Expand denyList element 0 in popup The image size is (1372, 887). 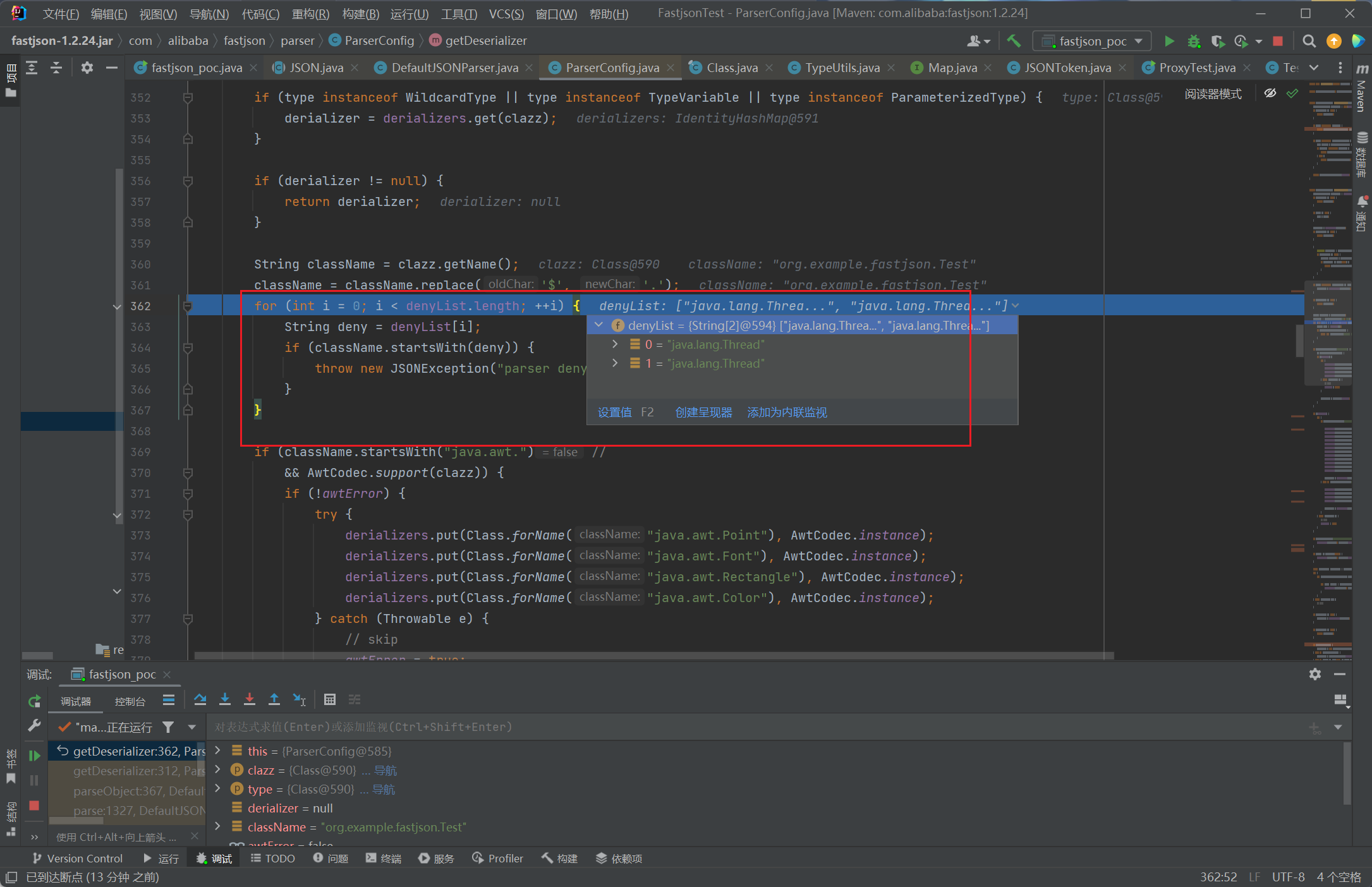tap(615, 344)
